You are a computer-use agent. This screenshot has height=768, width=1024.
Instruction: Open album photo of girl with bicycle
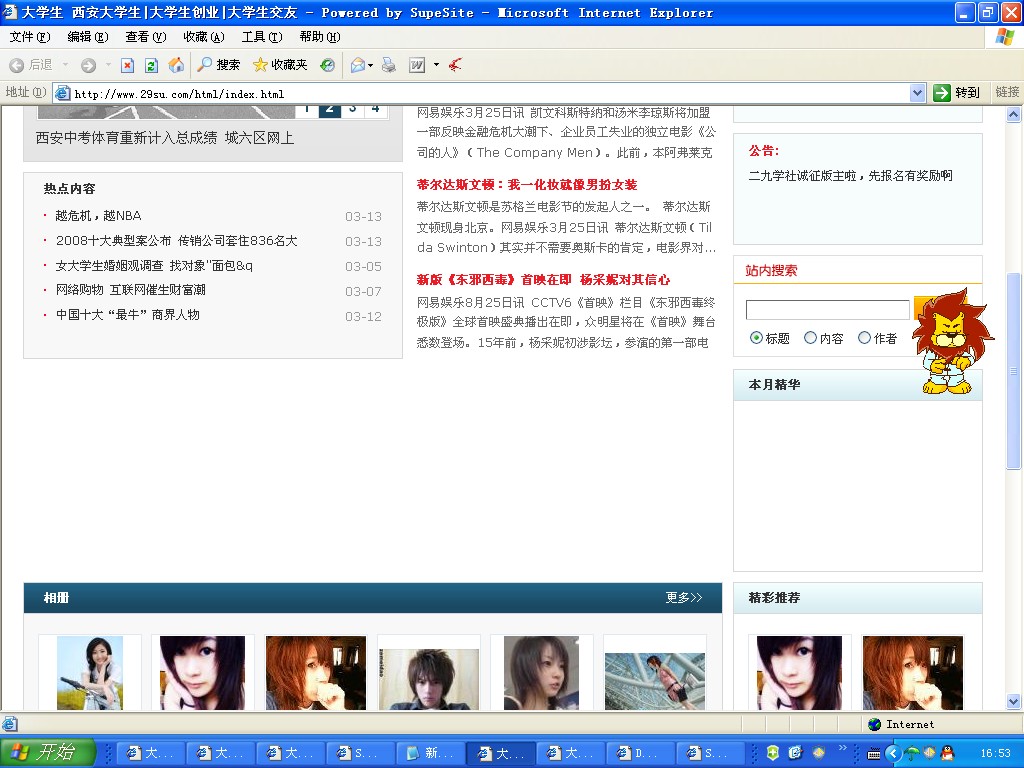[89, 673]
